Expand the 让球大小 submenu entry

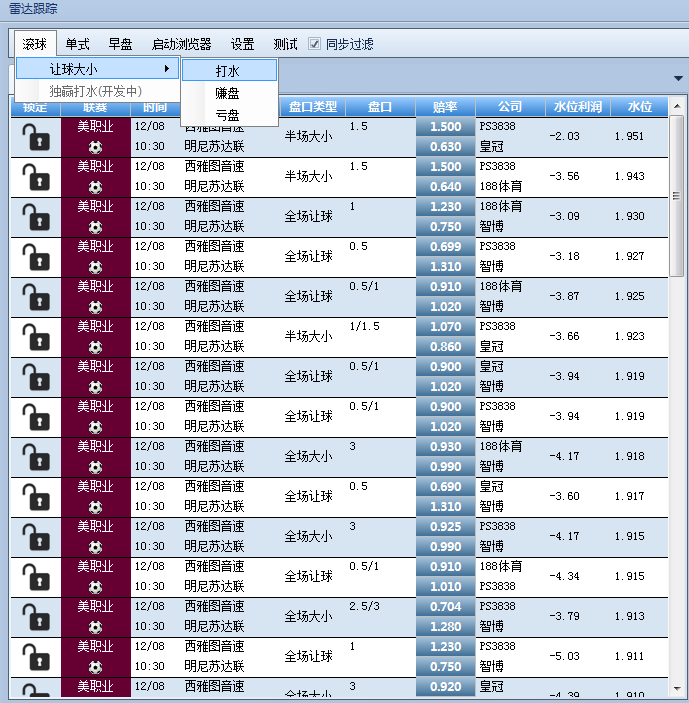[x=98, y=69]
